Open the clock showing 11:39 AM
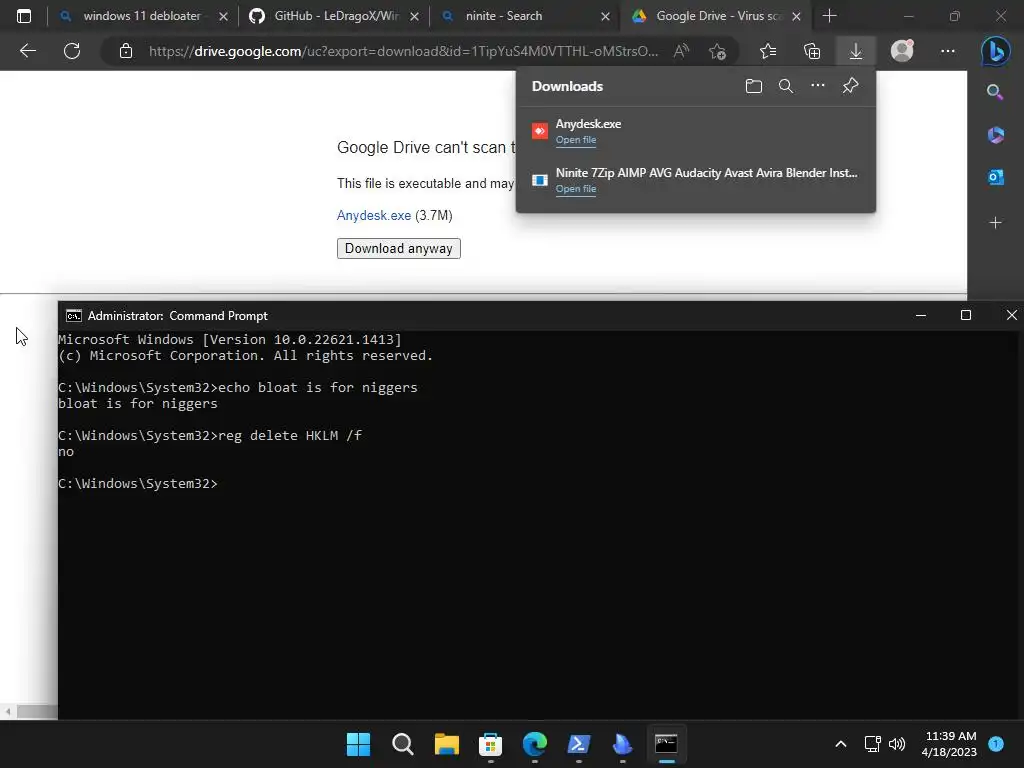The image size is (1024, 768). click(x=949, y=744)
